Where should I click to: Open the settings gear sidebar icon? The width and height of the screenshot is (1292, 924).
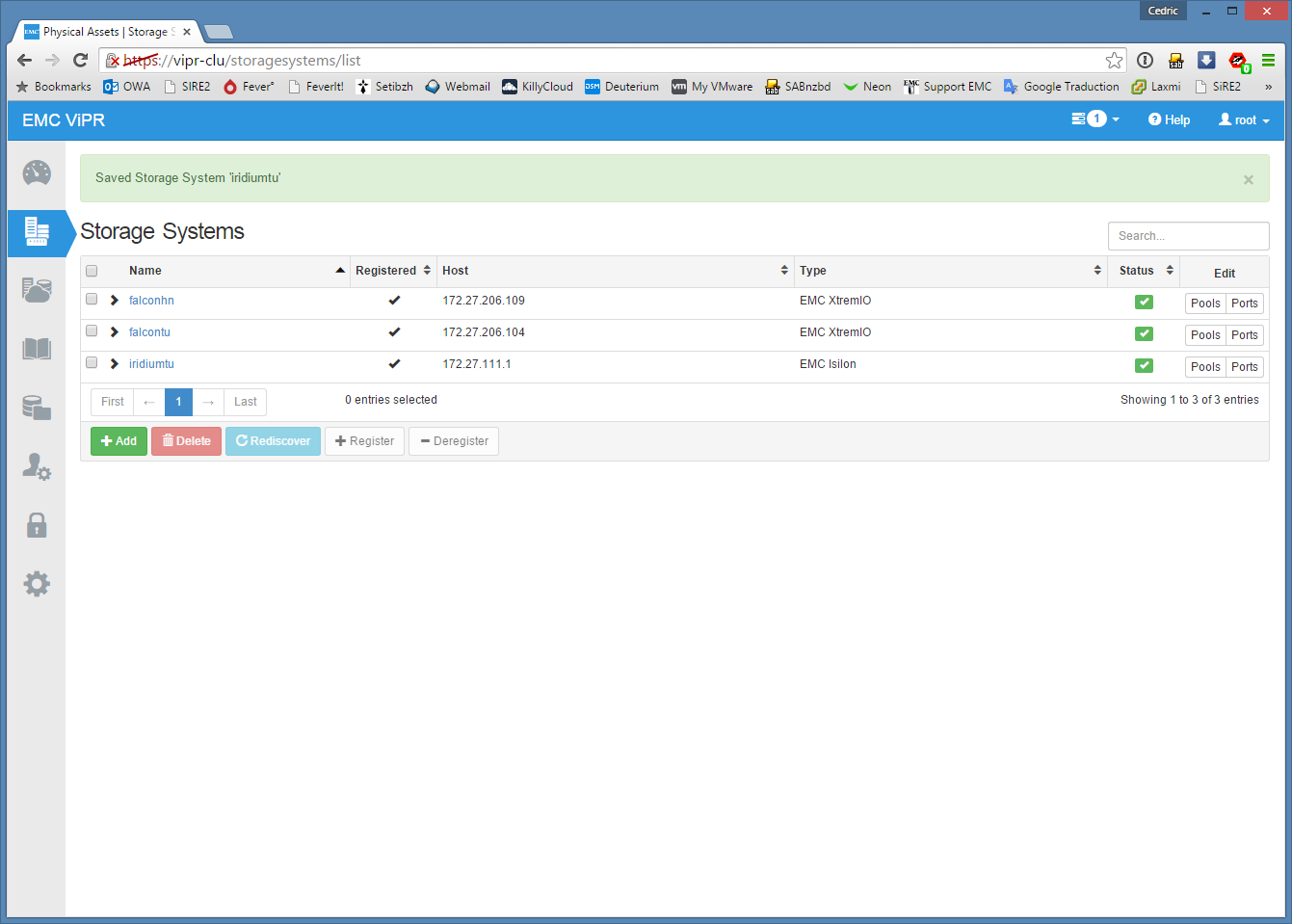click(37, 584)
